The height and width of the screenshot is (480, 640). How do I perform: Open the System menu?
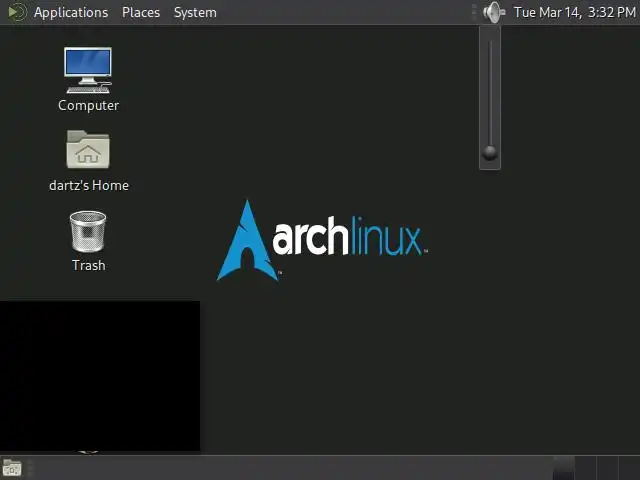point(195,12)
